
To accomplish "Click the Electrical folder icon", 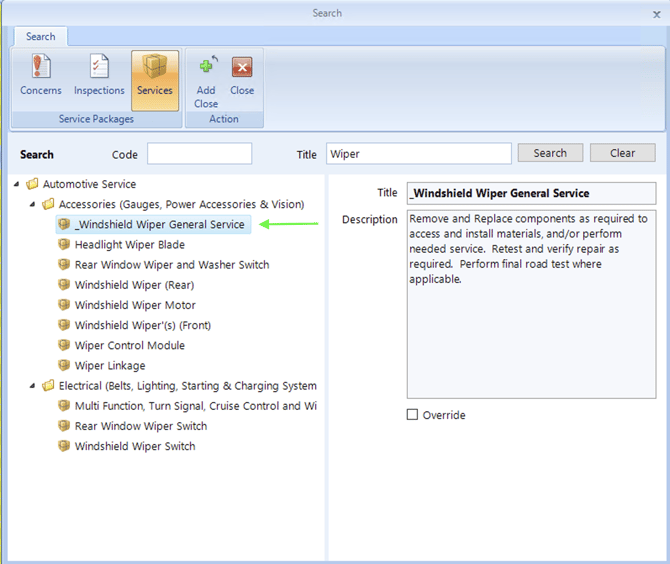I will coord(48,385).
